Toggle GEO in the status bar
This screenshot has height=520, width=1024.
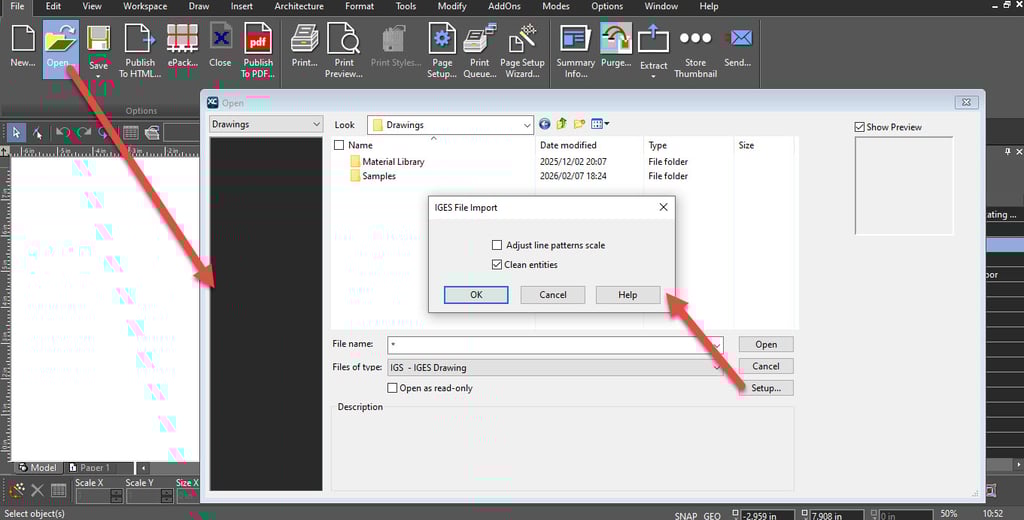(712, 515)
